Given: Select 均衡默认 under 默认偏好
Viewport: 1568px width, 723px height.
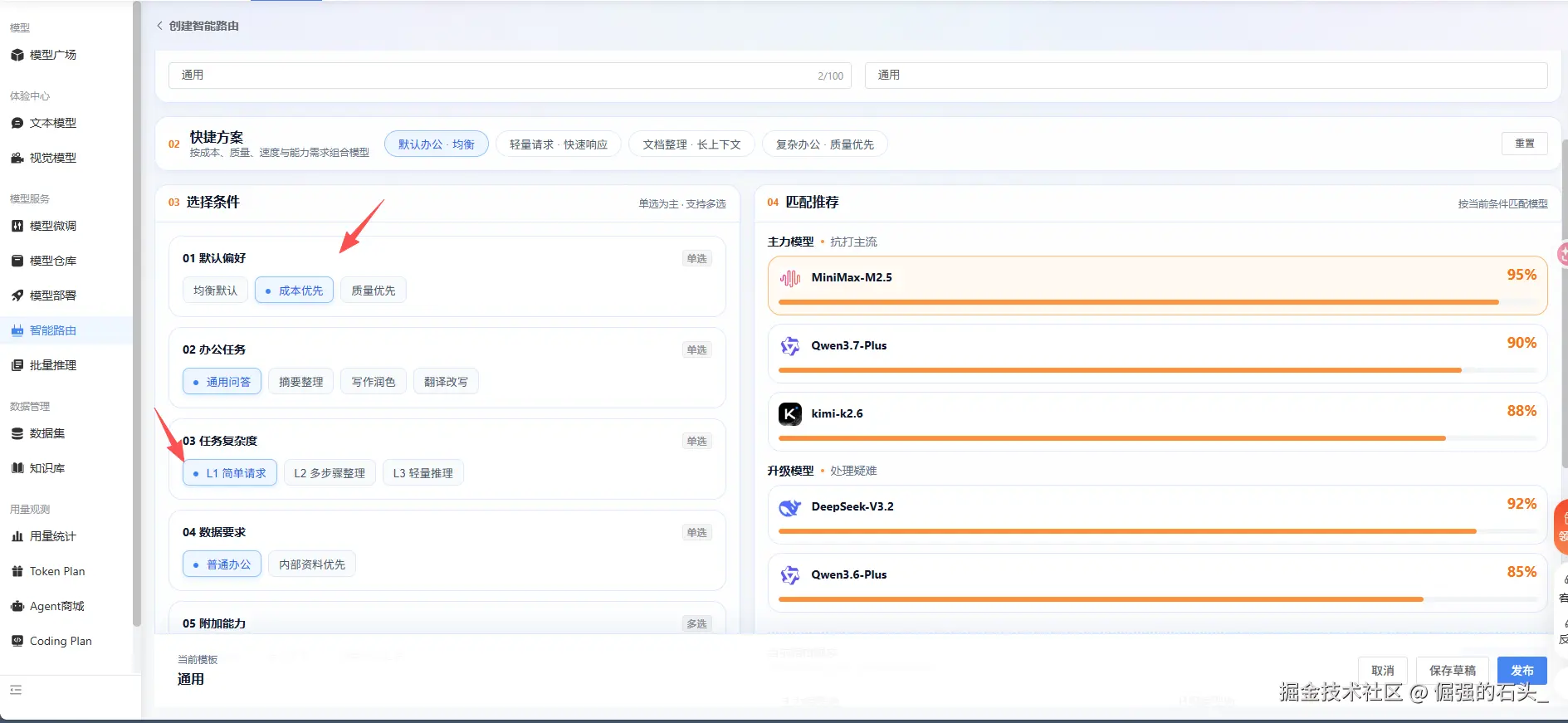Looking at the screenshot, I should click(x=215, y=291).
